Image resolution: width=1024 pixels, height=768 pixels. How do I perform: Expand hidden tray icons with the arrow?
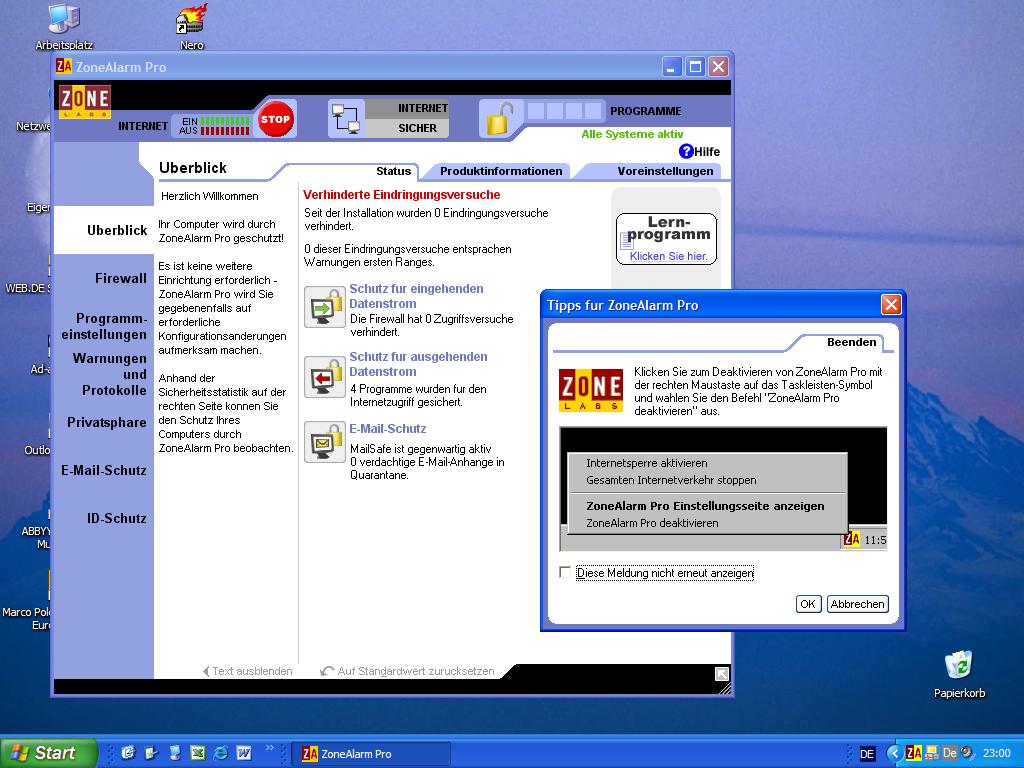pyautogui.click(x=894, y=753)
